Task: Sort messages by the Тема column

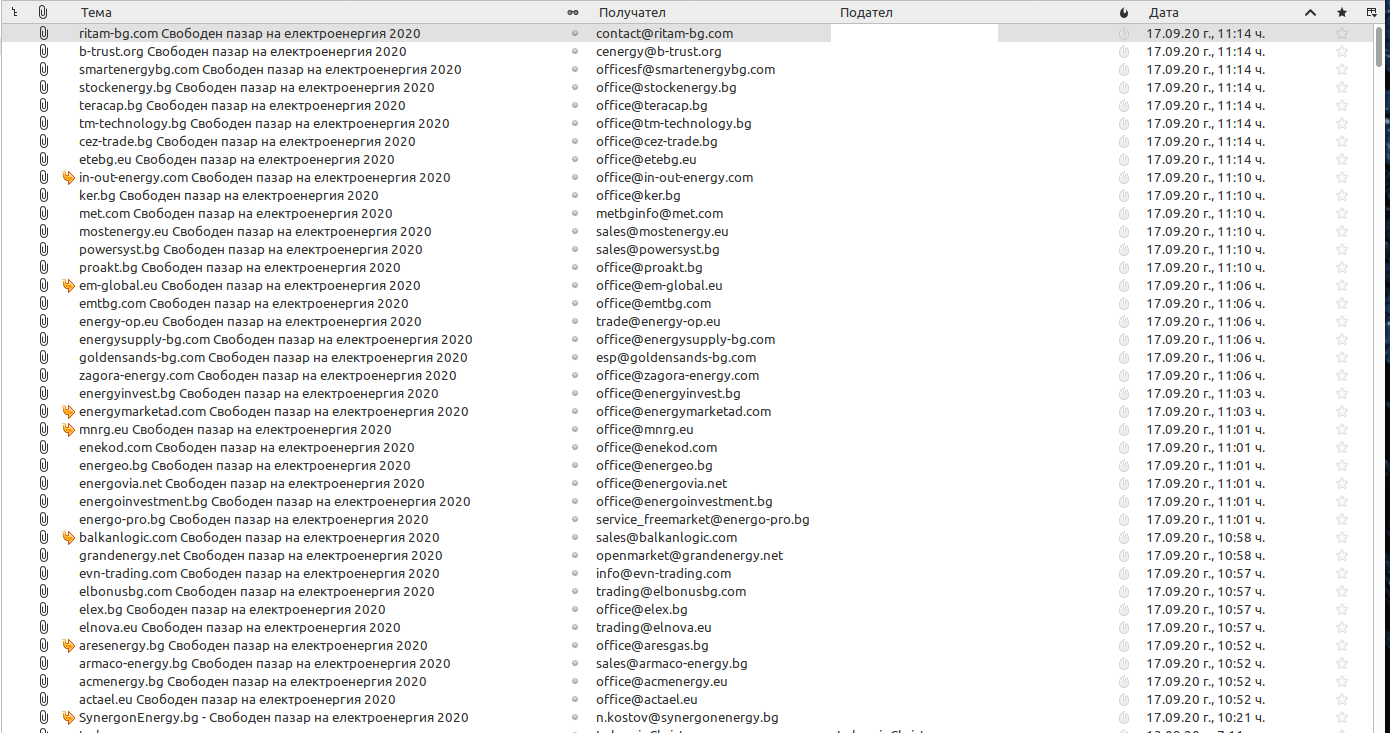Action: 300,13
